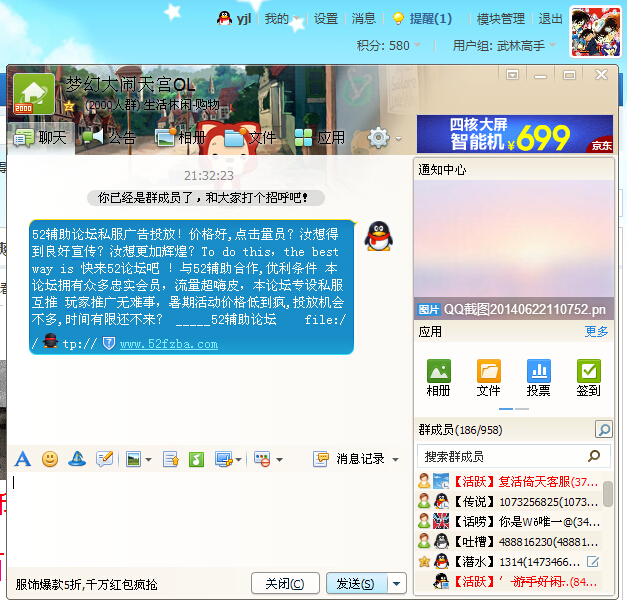The width and height of the screenshot is (627, 600).
Task: Click the 服饰爆款5折 ad text
Action: [x=86, y=584]
